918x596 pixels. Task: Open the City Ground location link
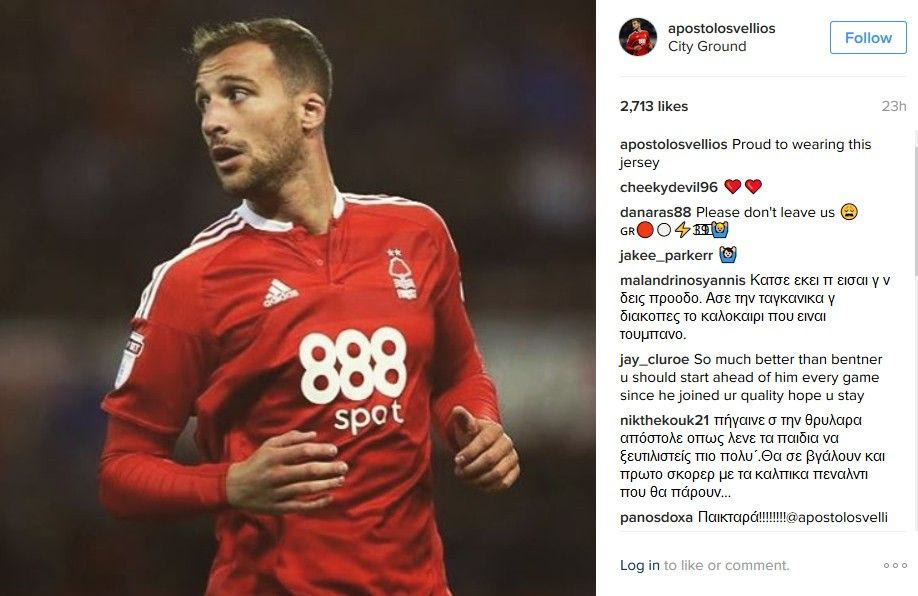pyautogui.click(x=707, y=46)
